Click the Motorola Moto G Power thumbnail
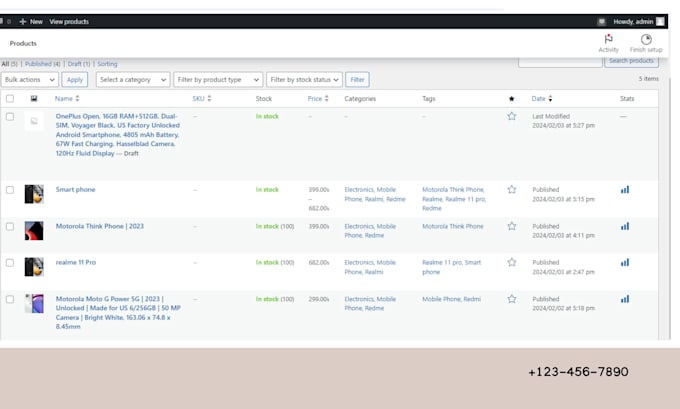Screen dimensions: 680x409 point(34,303)
